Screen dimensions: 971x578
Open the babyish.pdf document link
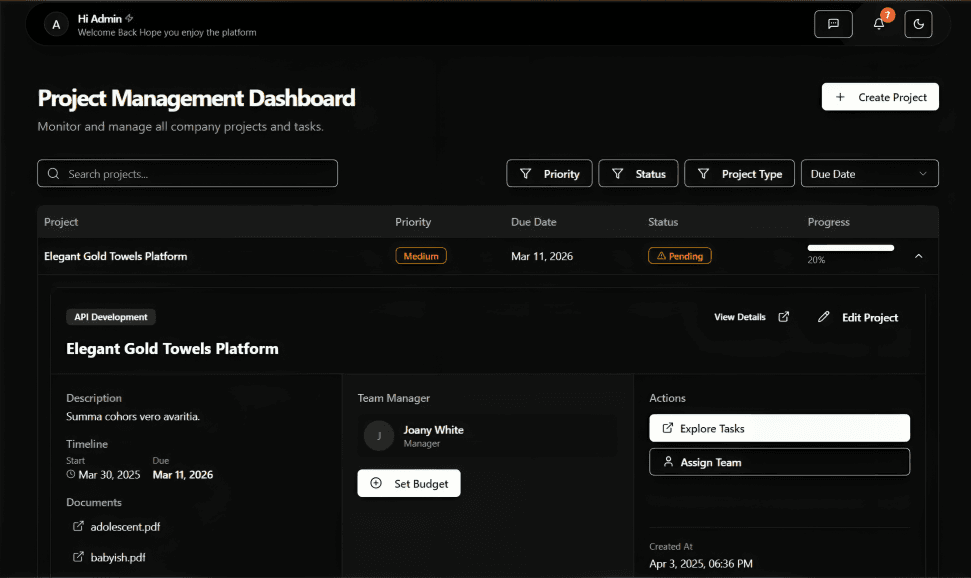pyautogui.click(x=116, y=557)
